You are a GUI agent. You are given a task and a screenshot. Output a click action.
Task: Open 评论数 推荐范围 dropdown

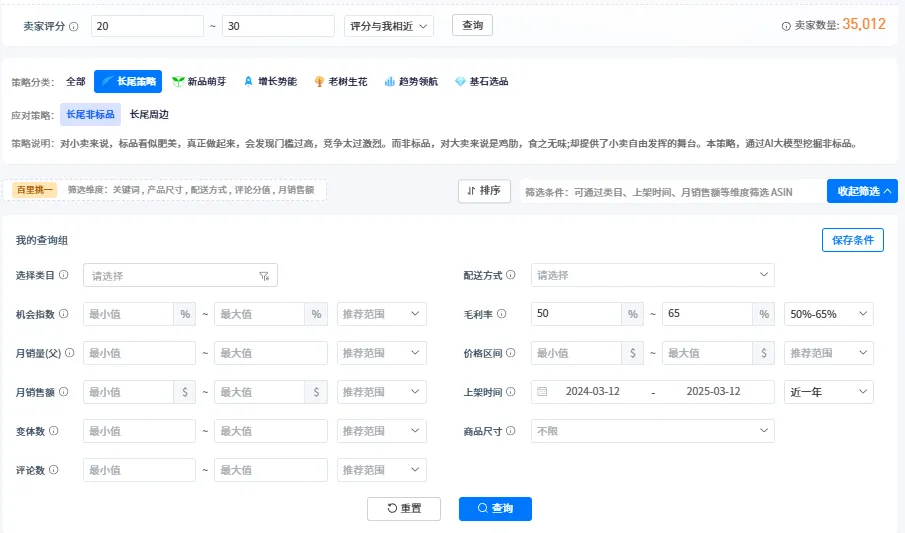[x=382, y=469]
